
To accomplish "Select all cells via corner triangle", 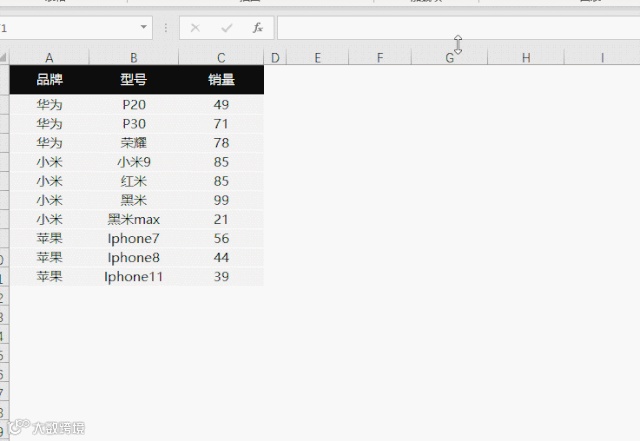I will (x=4, y=57).
